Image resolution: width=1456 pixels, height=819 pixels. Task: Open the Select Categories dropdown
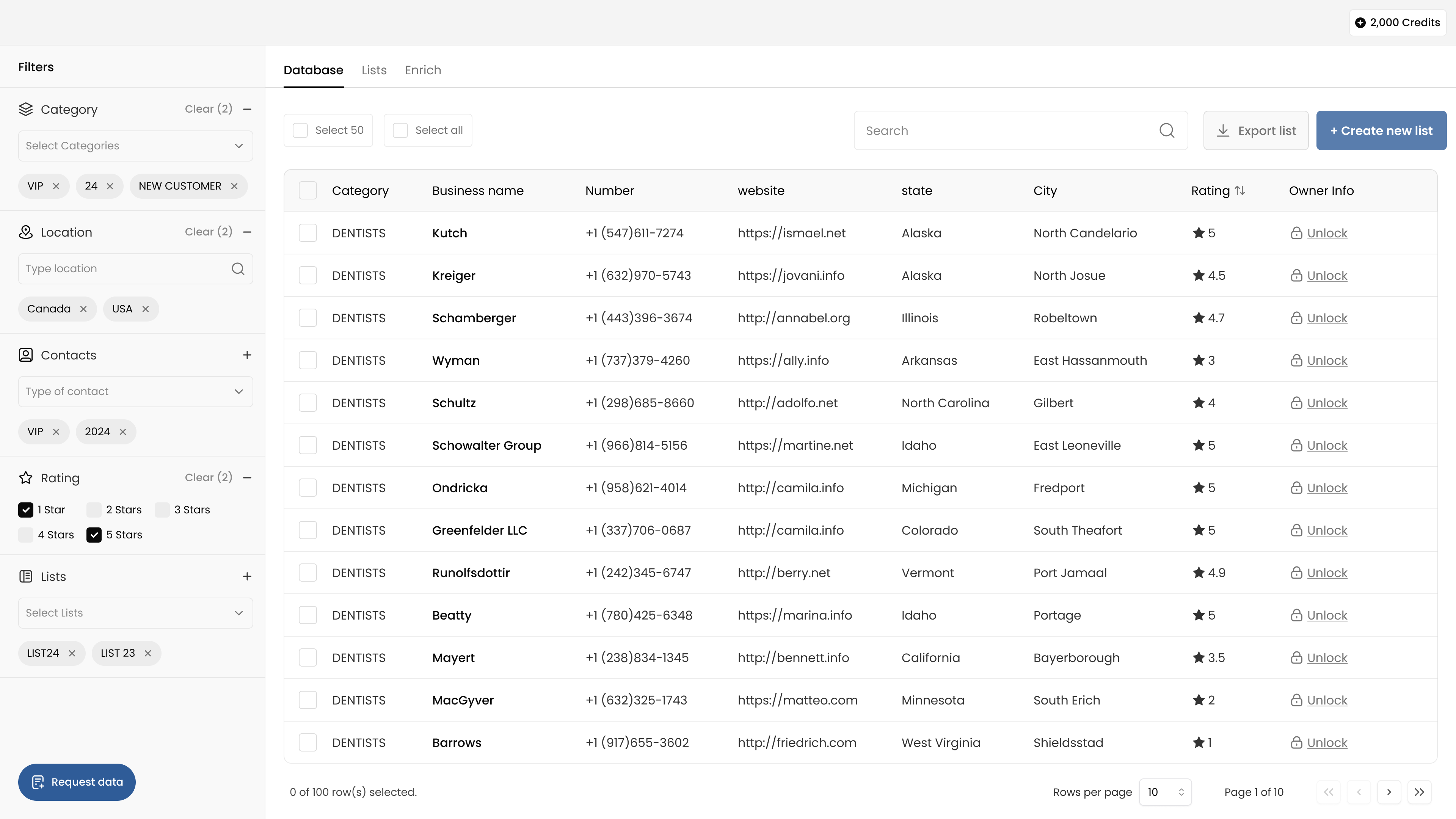click(135, 146)
